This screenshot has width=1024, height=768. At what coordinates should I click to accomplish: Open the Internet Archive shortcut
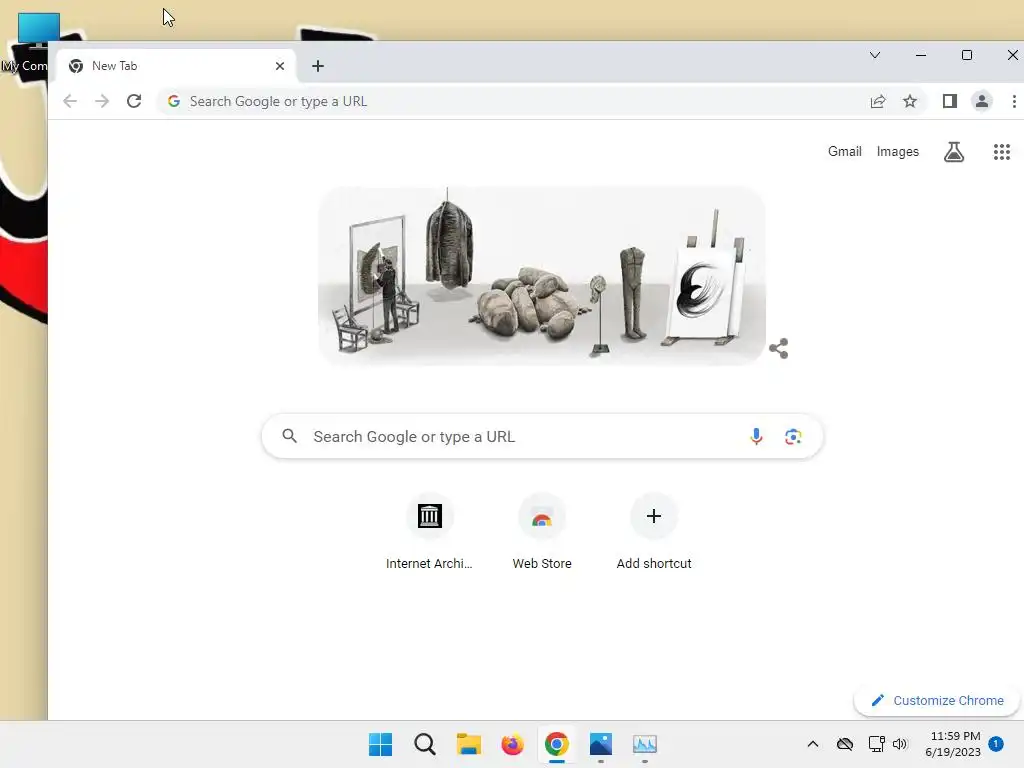(x=429, y=533)
